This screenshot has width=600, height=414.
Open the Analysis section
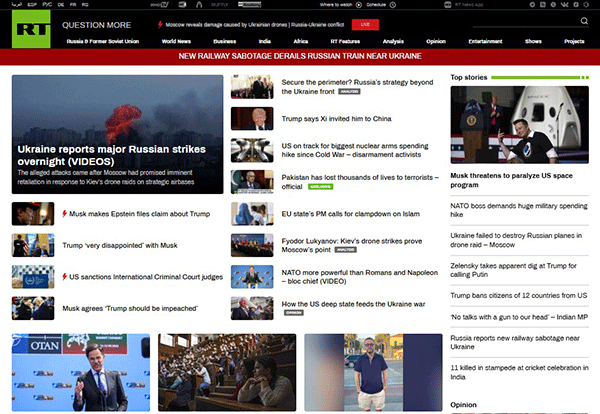(x=393, y=41)
